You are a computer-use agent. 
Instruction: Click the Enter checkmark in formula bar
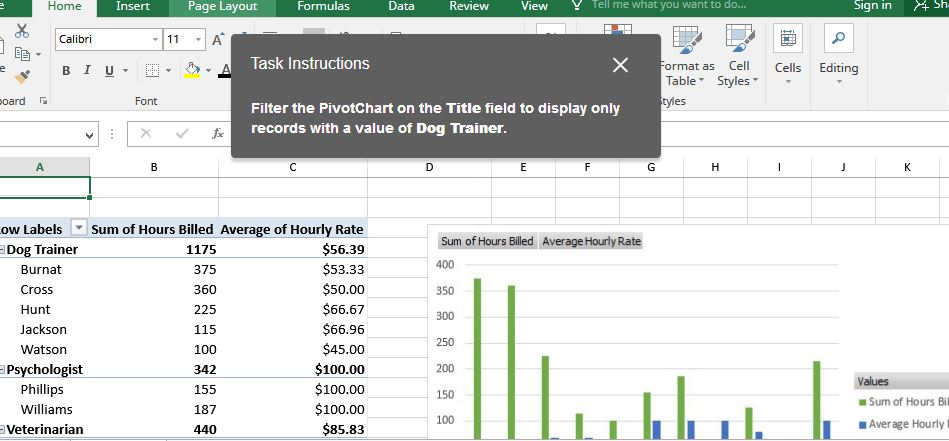tap(182, 134)
